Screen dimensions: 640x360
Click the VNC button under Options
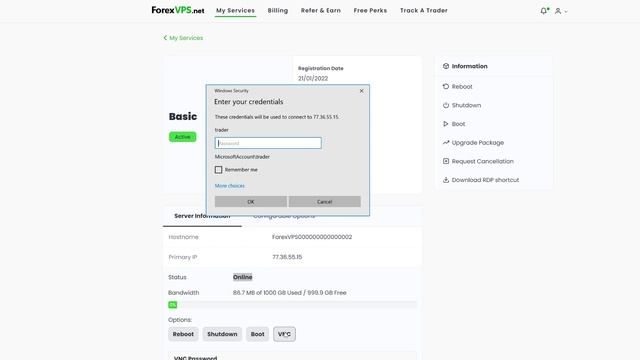pyautogui.click(x=284, y=334)
